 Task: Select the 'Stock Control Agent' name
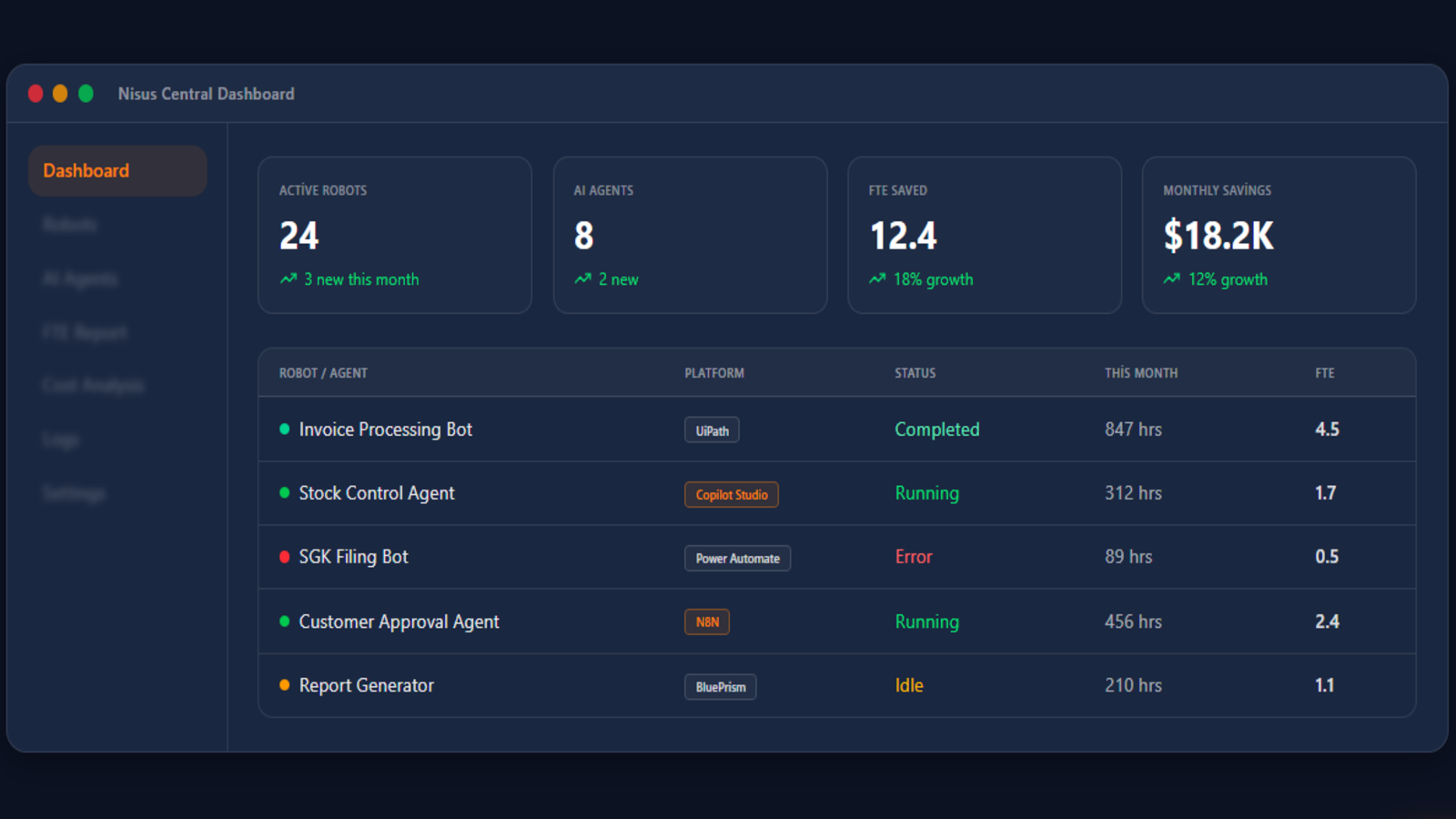click(x=377, y=493)
